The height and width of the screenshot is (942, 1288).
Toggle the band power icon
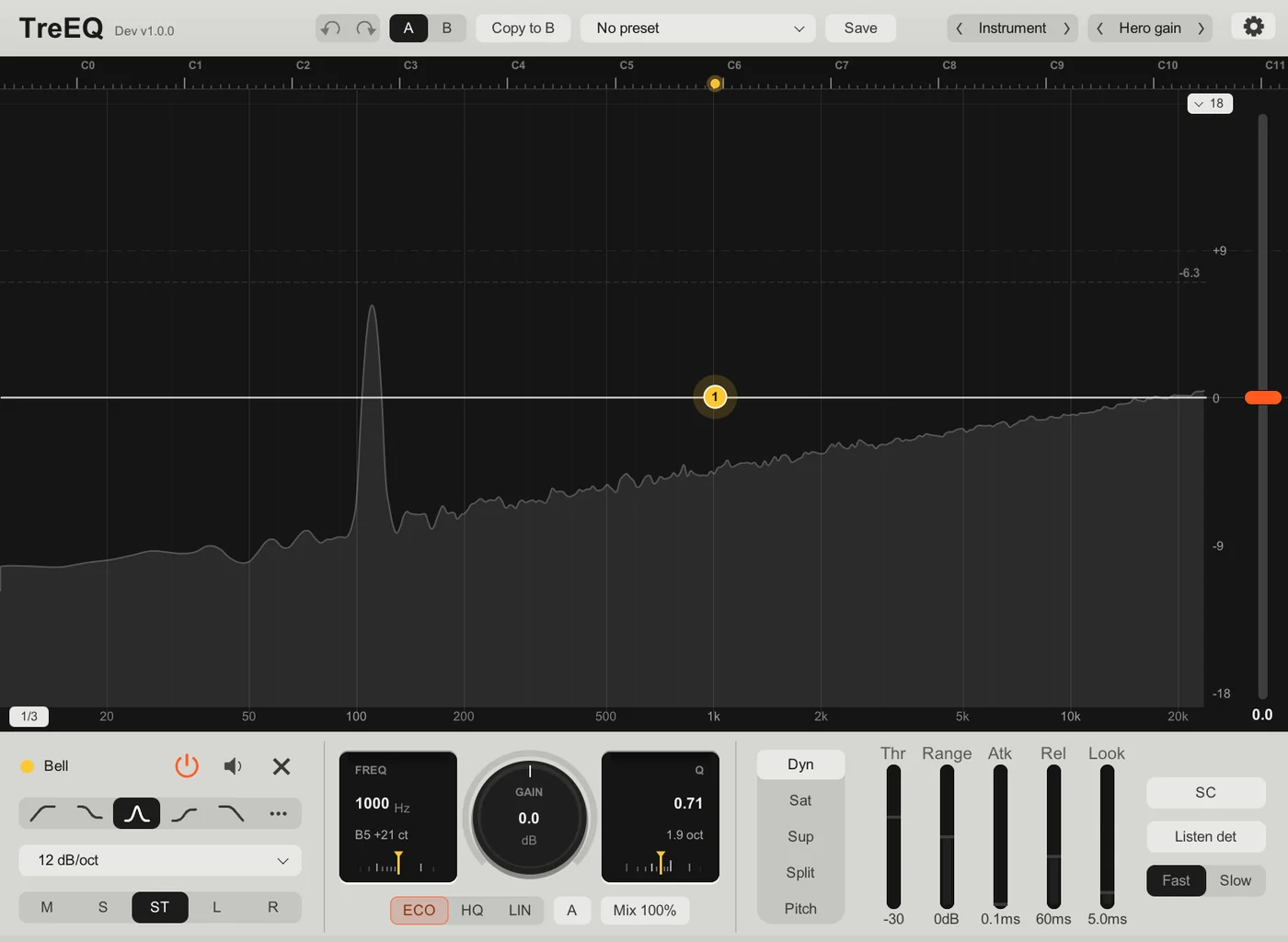coord(187,765)
